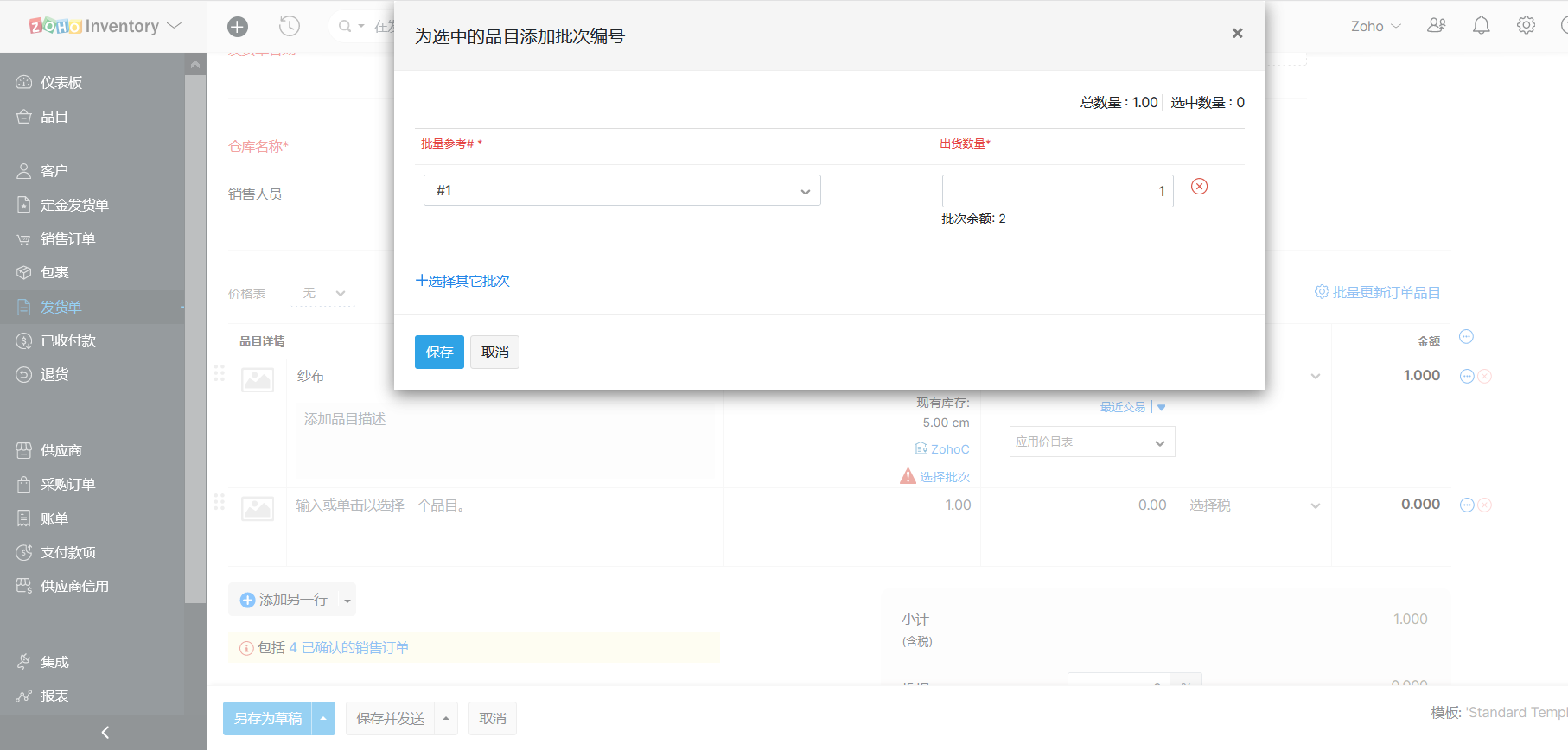This screenshot has width=1568, height=750.
Task: Click the image placeholder for 纱布 item
Action: [258, 379]
